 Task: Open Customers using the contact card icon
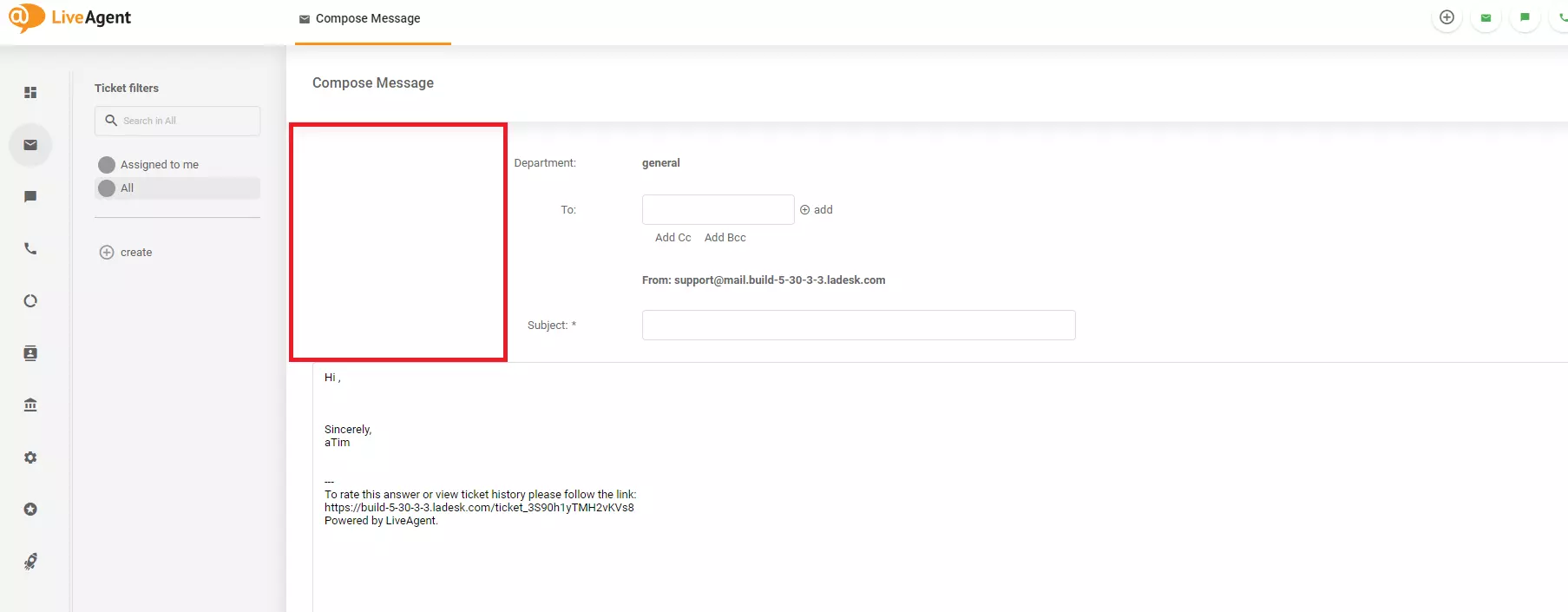tap(30, 353)
